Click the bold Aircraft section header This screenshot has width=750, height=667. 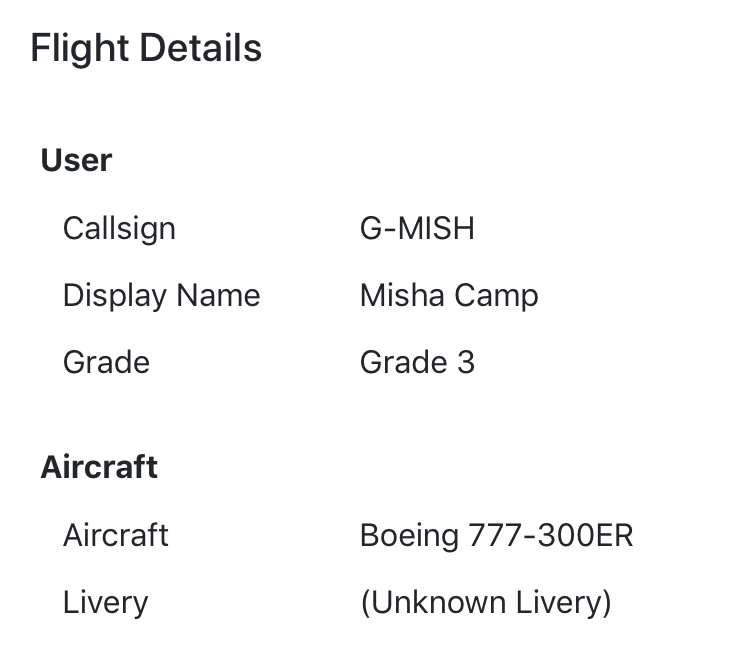(99, 467)
